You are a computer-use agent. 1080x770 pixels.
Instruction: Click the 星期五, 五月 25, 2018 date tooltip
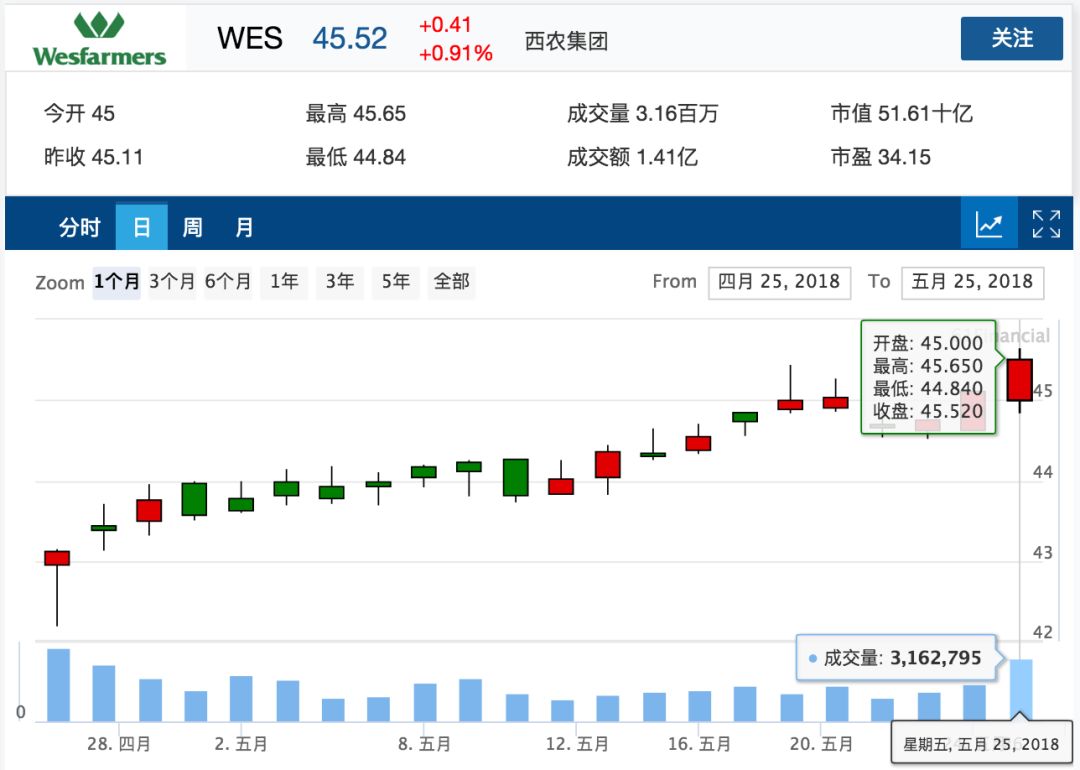coord(981,744)
